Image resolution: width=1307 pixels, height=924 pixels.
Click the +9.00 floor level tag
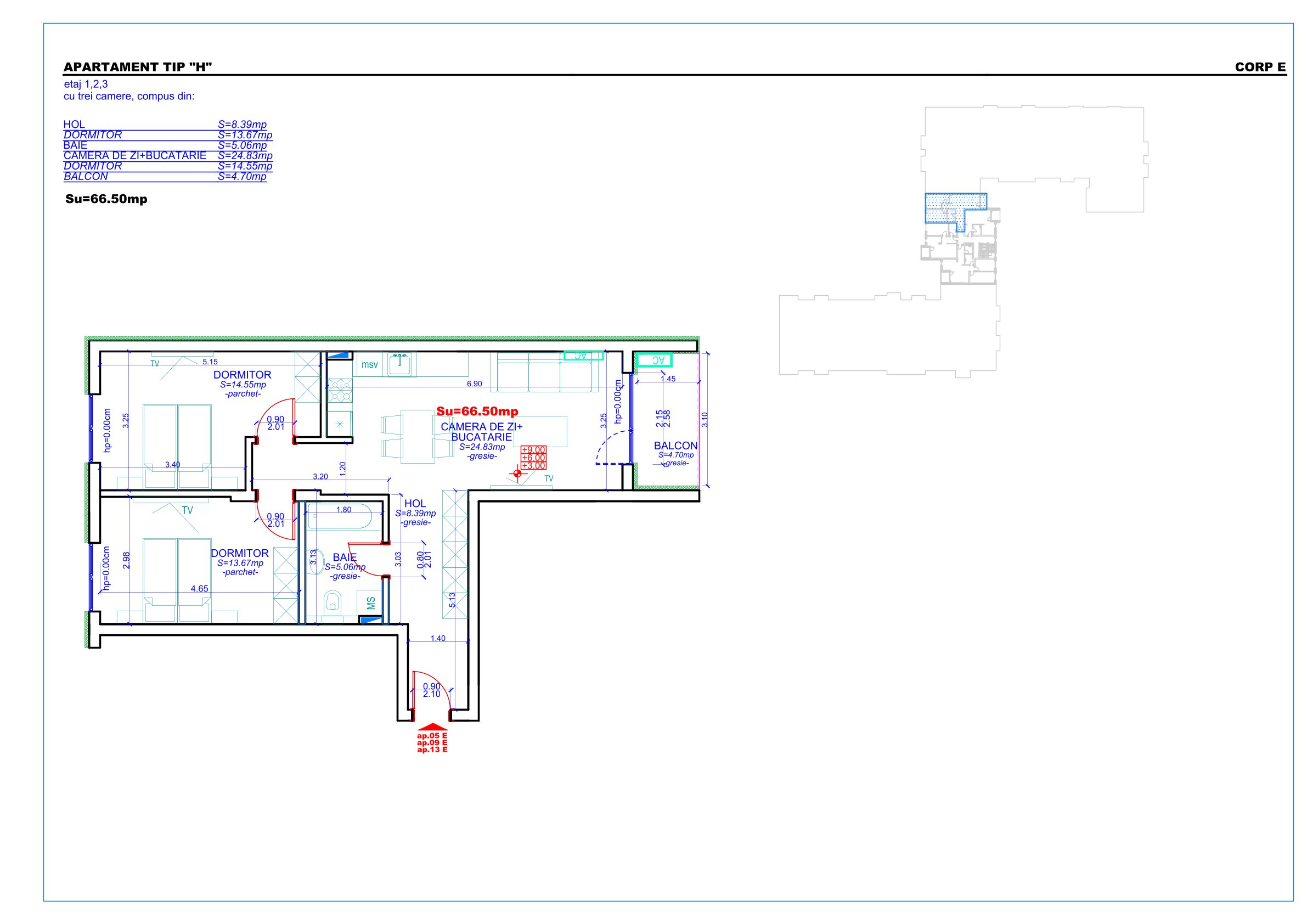533,450
